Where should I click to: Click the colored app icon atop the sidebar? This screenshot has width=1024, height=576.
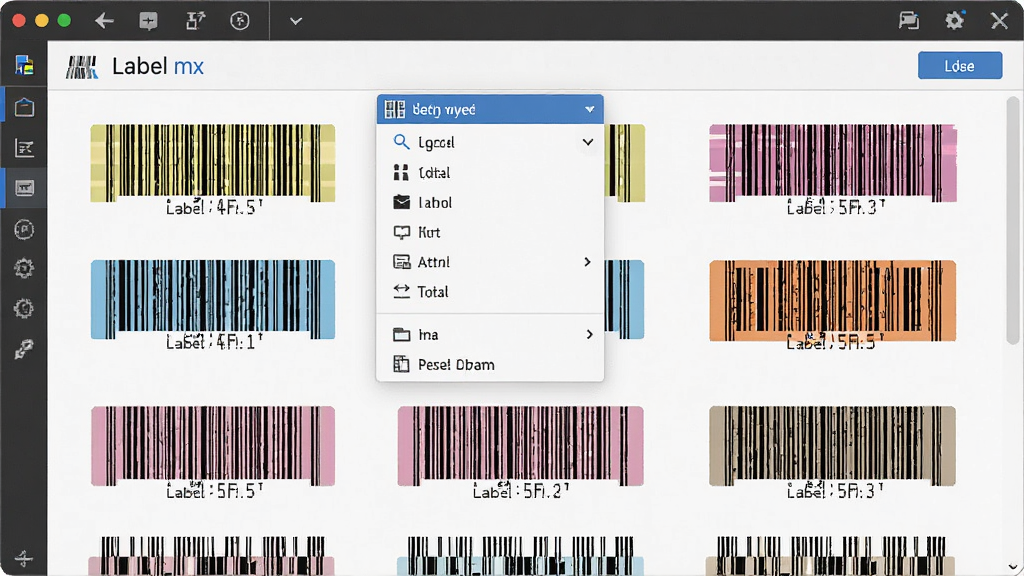coord(24,65)
